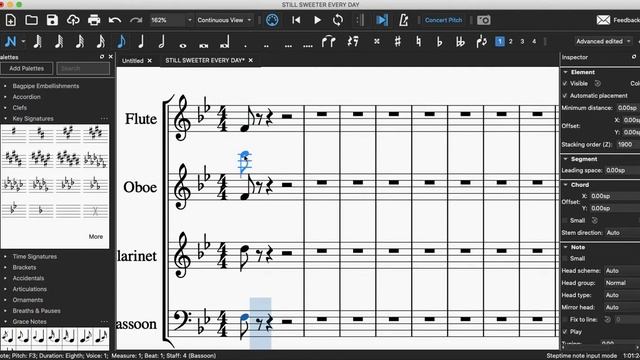Select quarter note duration
Image resolution: width=640 pixels, height=360 pixels.
click(141, 41)
